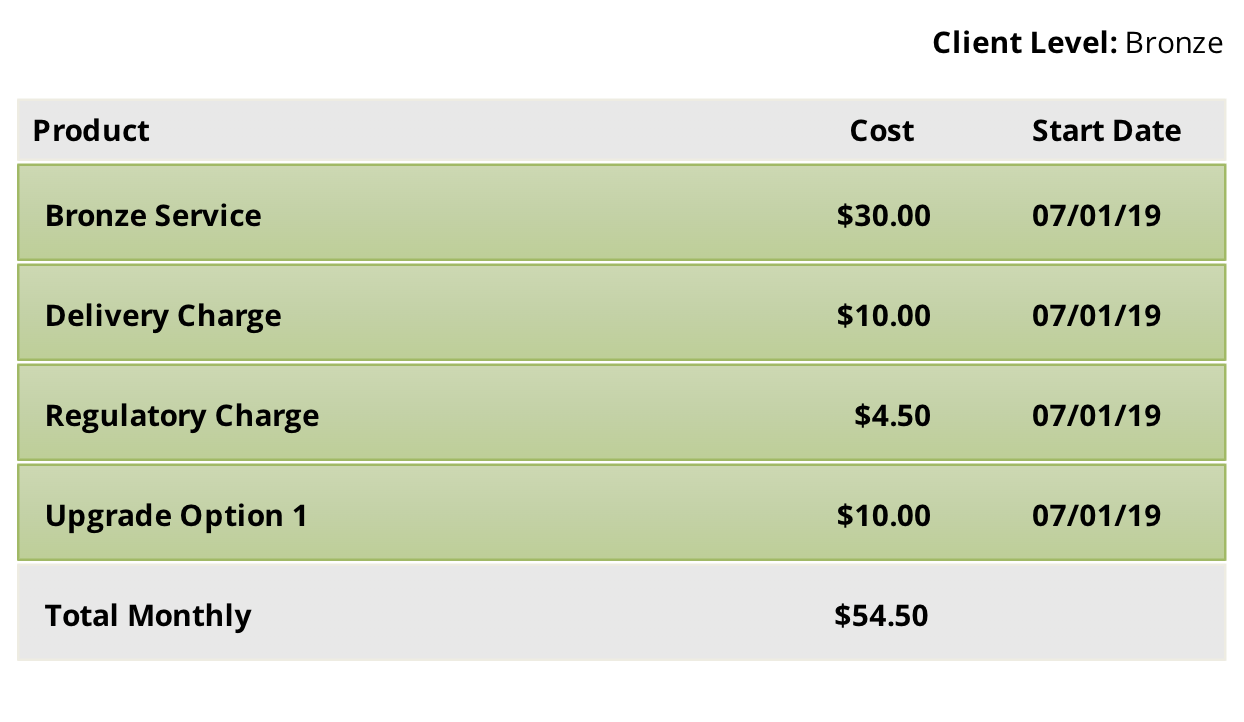Click the Total Monthly label
This screenshot has height=722, width=1244.
pyautogui.click(x=148, y=616)
